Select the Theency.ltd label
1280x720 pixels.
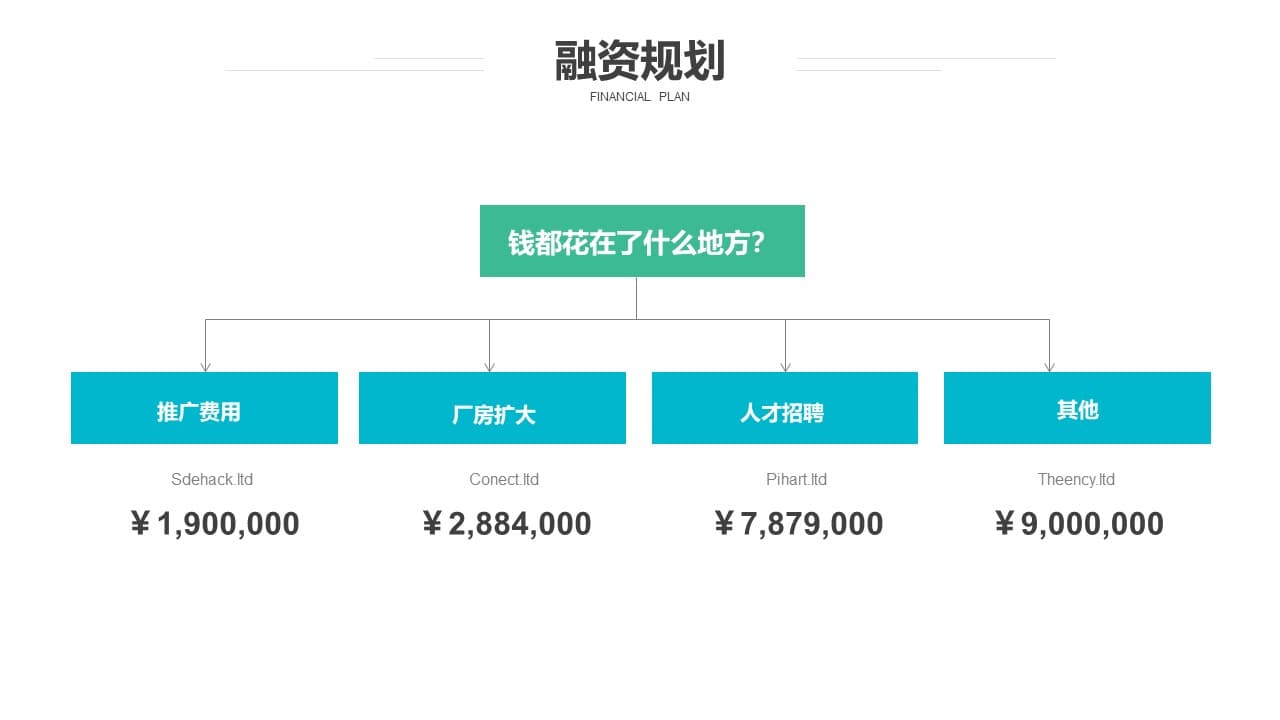point(1076,480)
